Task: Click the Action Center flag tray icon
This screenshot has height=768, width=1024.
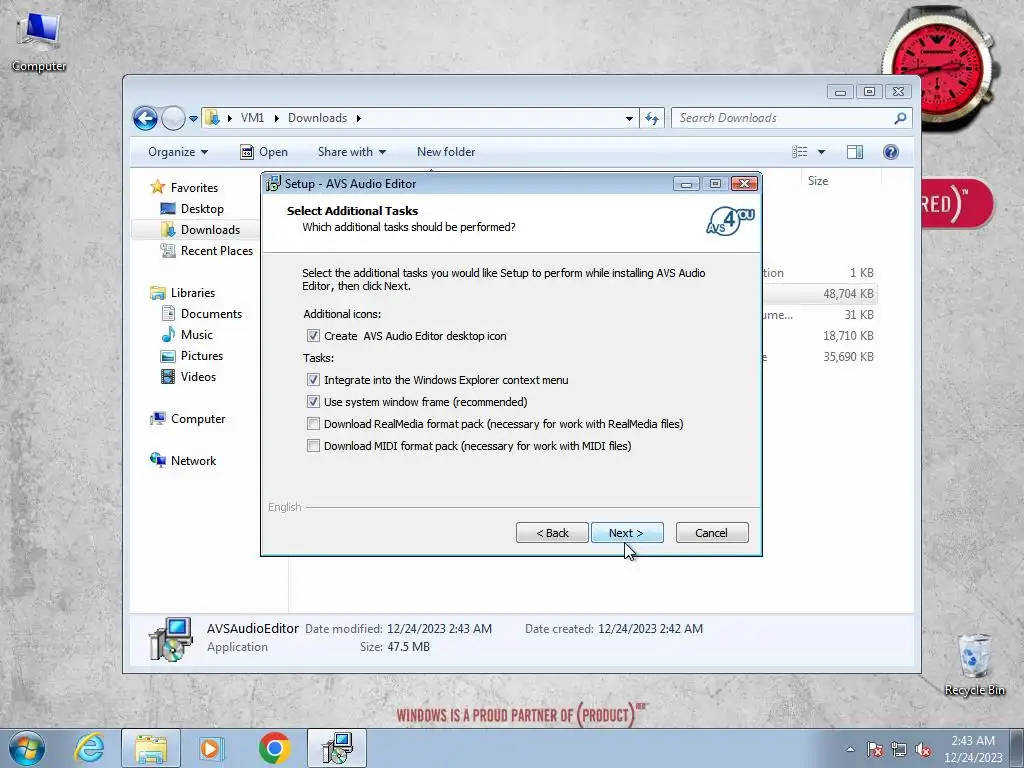Action: [875, 750]
